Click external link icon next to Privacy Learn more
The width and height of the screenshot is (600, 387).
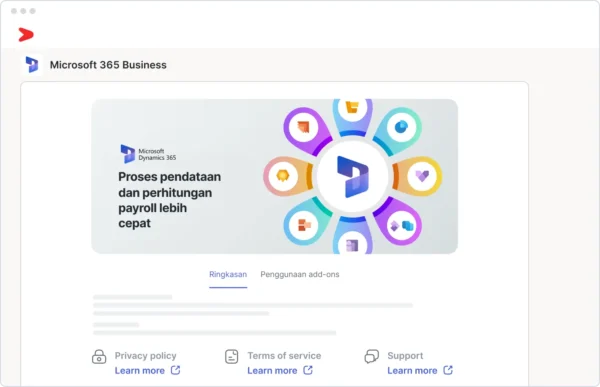[175, 370]
